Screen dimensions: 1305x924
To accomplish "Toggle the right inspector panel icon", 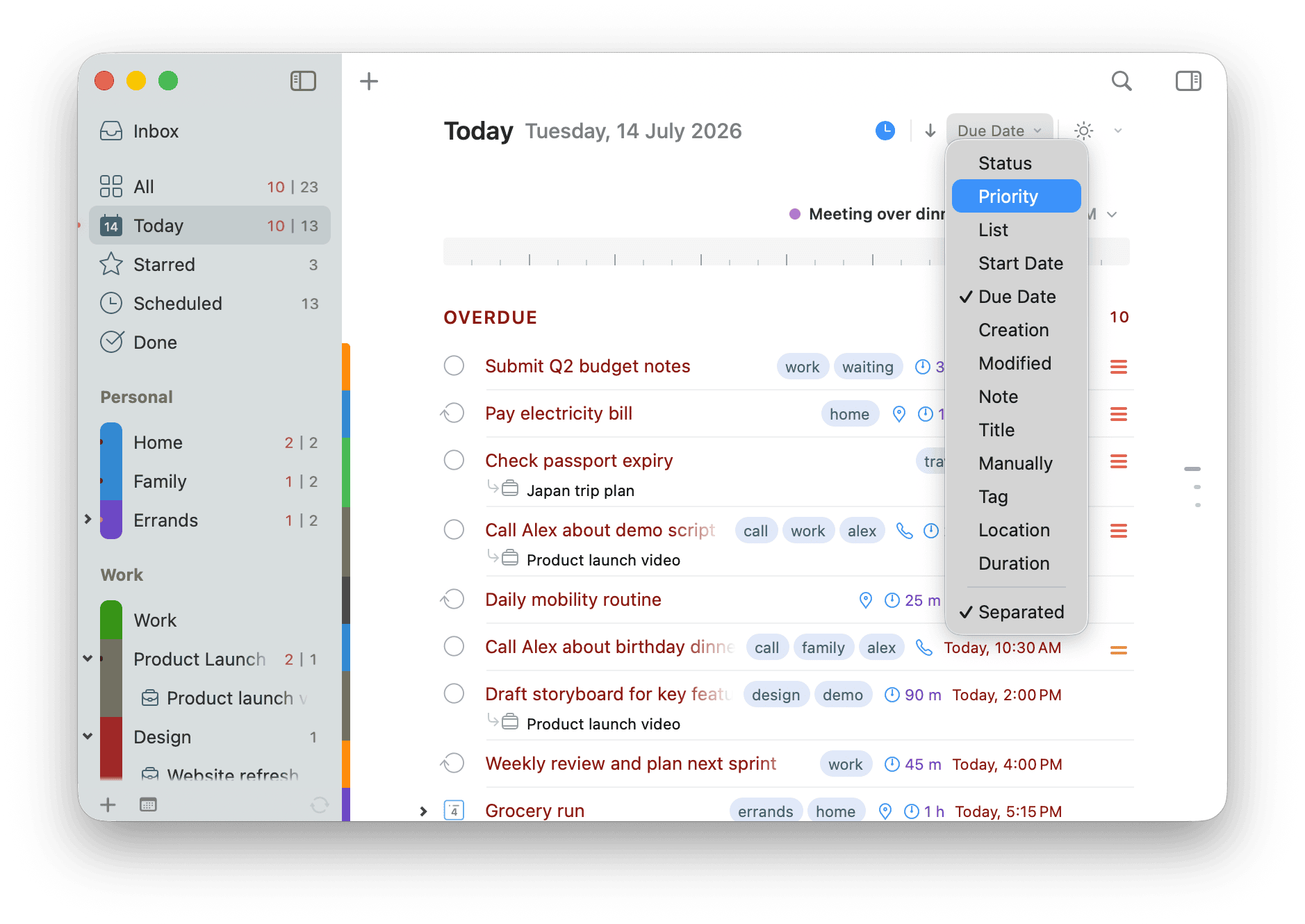I will click(1188, 81).
